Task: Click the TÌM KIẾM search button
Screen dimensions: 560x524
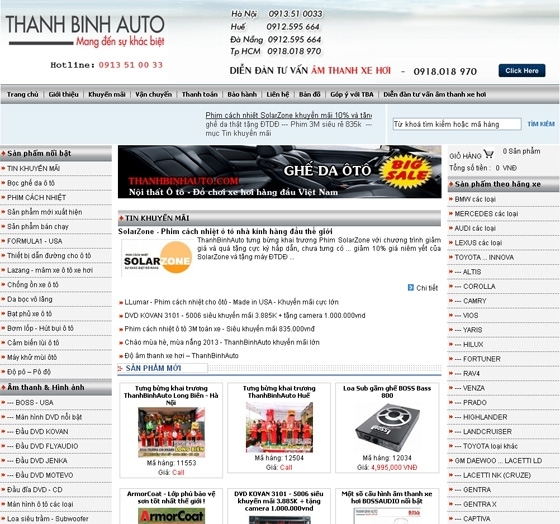Action: (x=541, y=124)
